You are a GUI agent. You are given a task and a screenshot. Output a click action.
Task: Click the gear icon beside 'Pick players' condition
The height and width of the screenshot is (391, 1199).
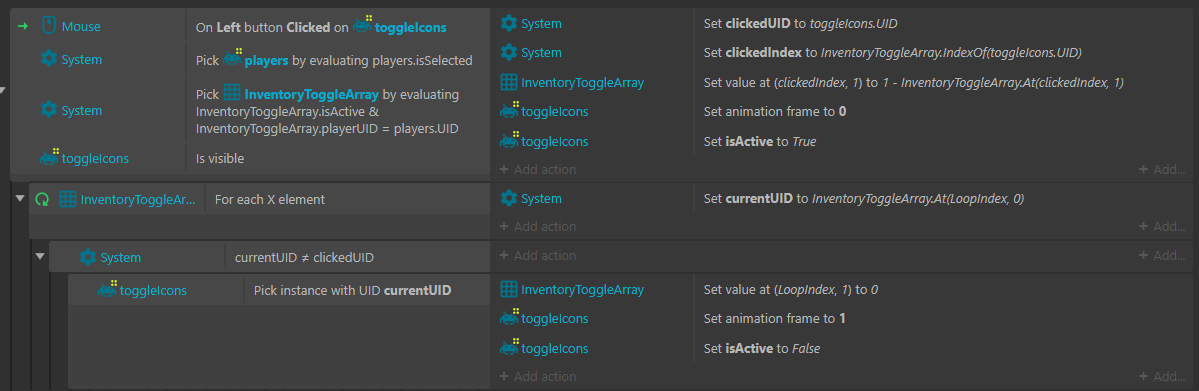pos(48,59)
